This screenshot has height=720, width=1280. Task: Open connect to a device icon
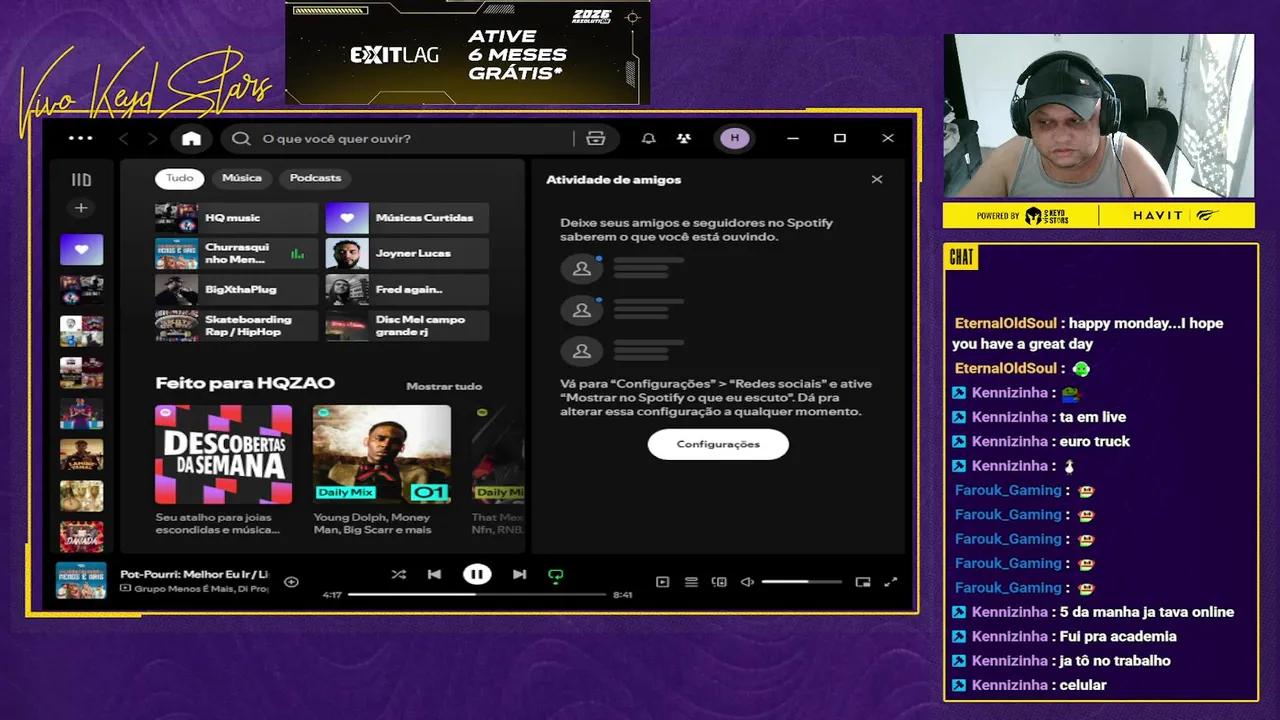coord(718,582)
